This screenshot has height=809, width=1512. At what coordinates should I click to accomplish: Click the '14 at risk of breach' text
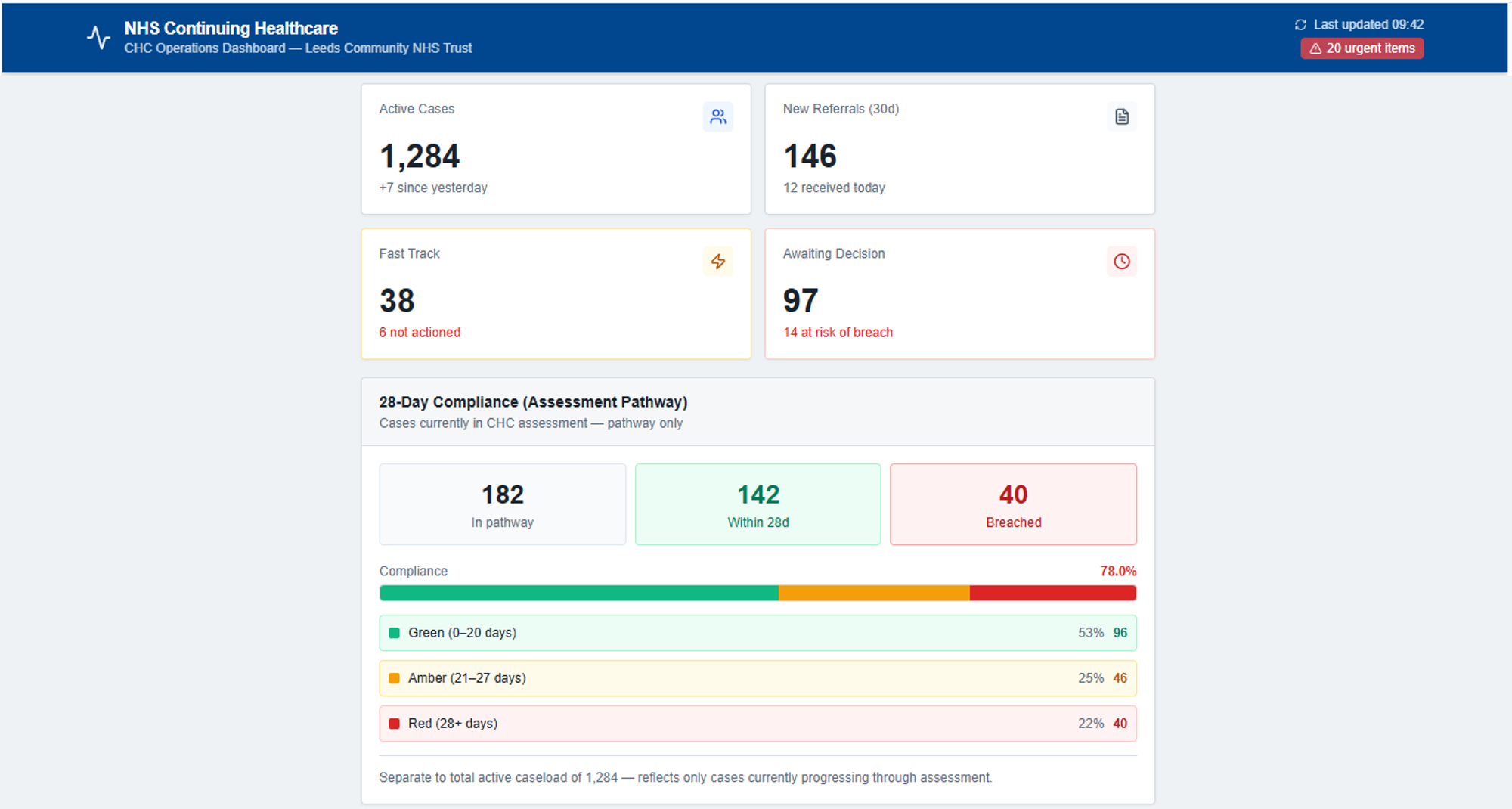pyautogui.click(x=838, y=333)
